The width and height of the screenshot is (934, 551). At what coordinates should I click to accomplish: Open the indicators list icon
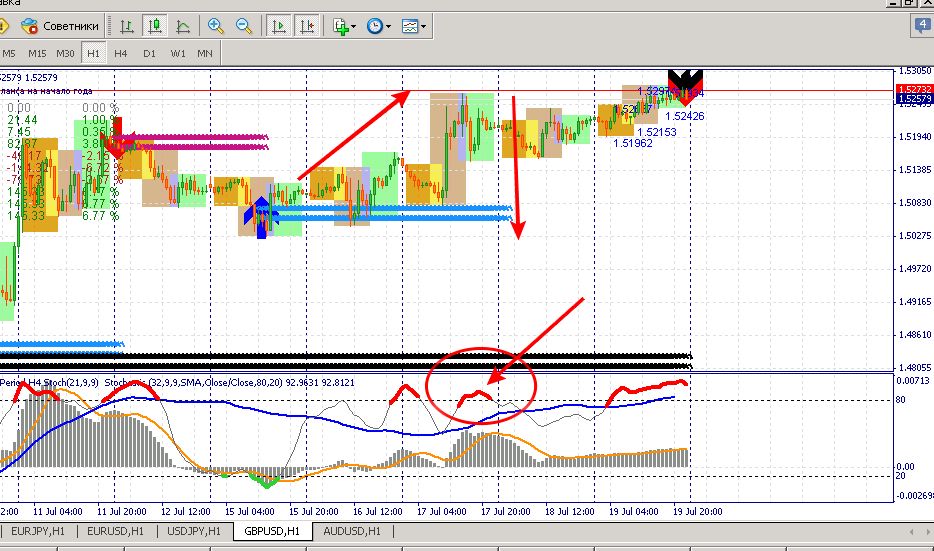(340, 26)
